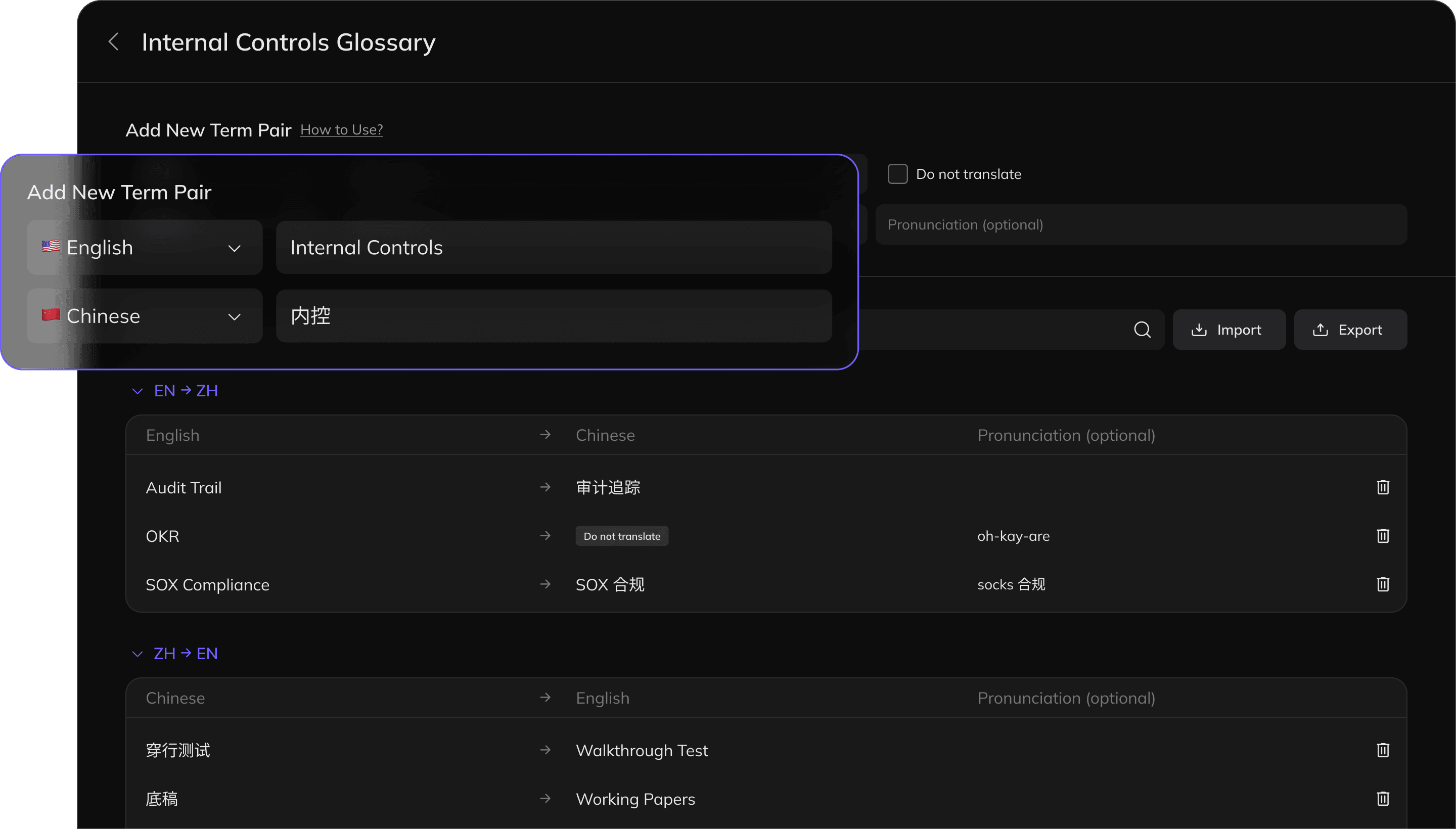Click the Internal Controls source term field
1456x829 pixels.
point(554,248)
